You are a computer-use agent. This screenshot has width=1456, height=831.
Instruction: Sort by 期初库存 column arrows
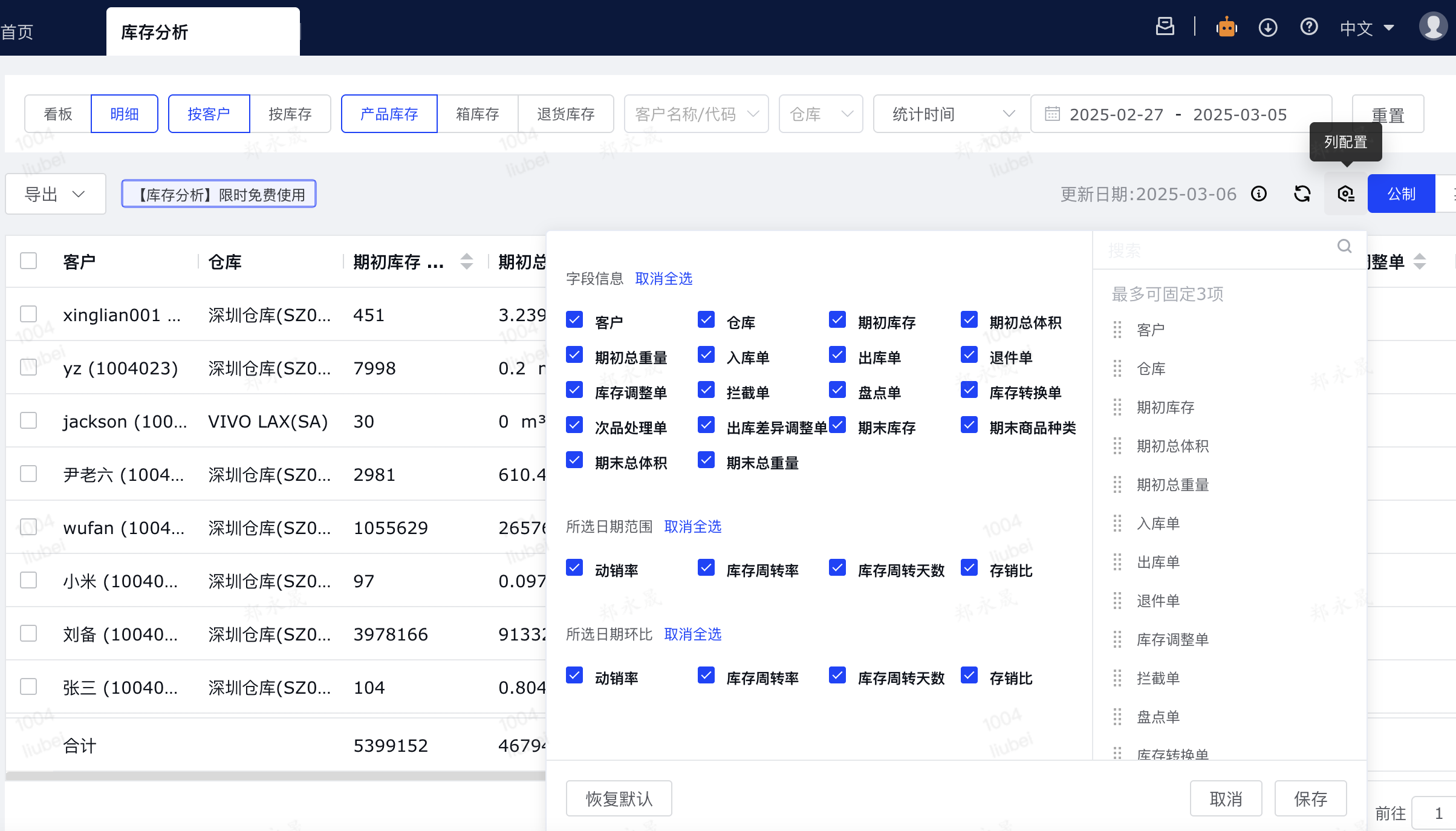tap(466, 261)
